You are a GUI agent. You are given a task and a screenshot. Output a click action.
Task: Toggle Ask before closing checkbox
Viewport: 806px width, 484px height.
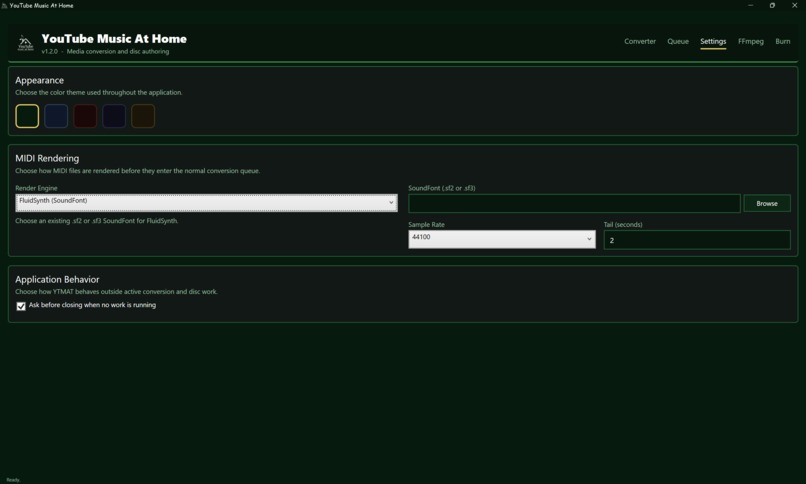(21, 306)
